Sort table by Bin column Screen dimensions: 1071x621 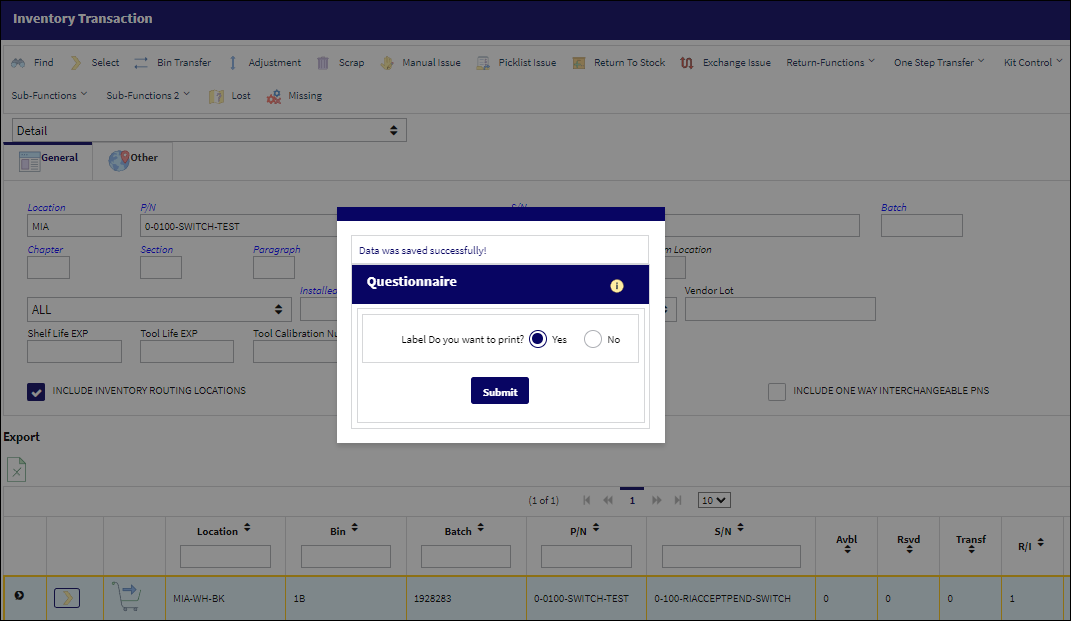coord(354,528)
